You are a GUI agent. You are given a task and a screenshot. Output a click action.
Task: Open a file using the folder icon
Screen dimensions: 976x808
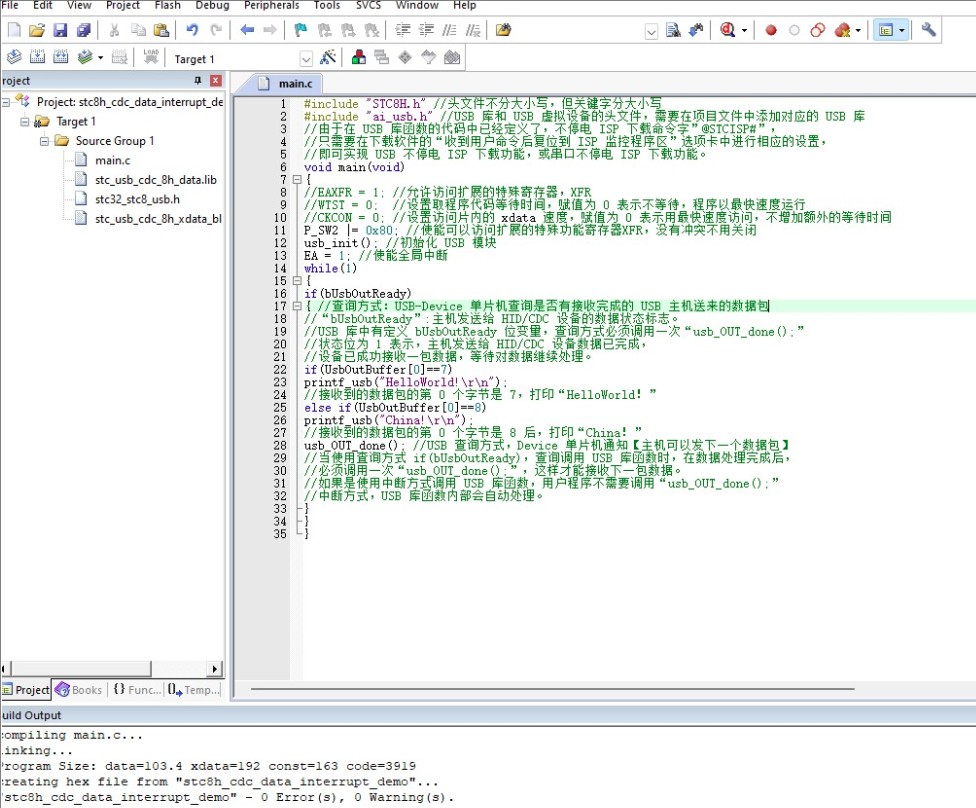point(37,30)
